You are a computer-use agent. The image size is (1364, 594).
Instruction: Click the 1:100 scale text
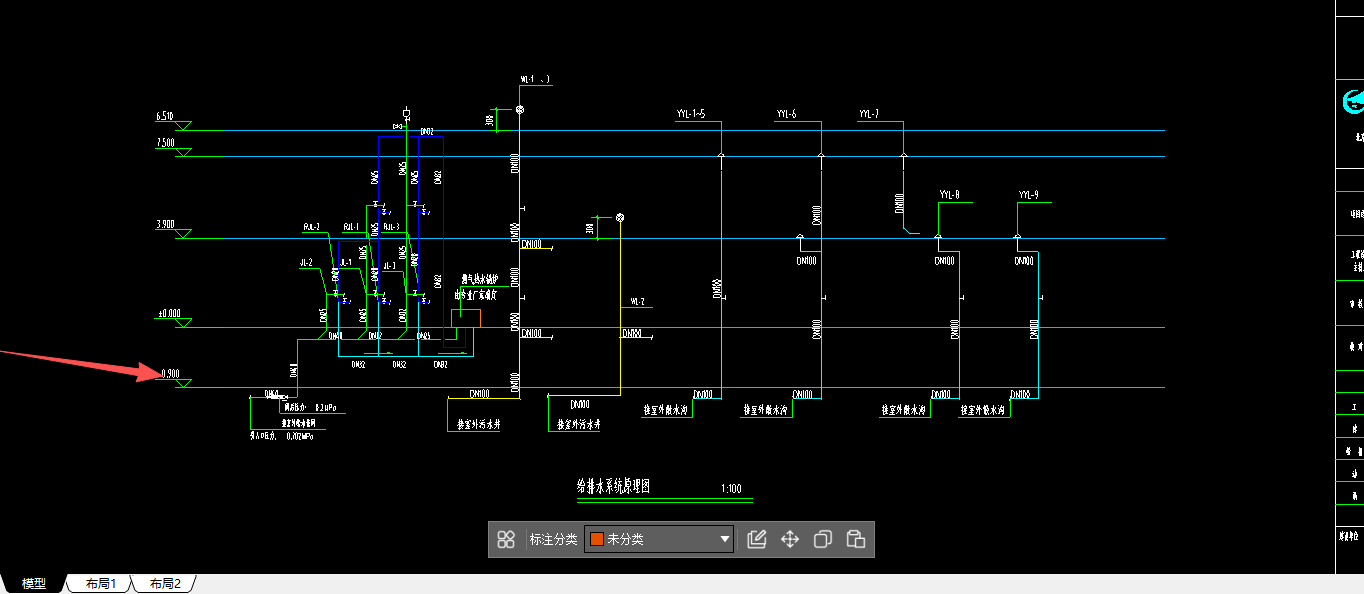(731, 489)
